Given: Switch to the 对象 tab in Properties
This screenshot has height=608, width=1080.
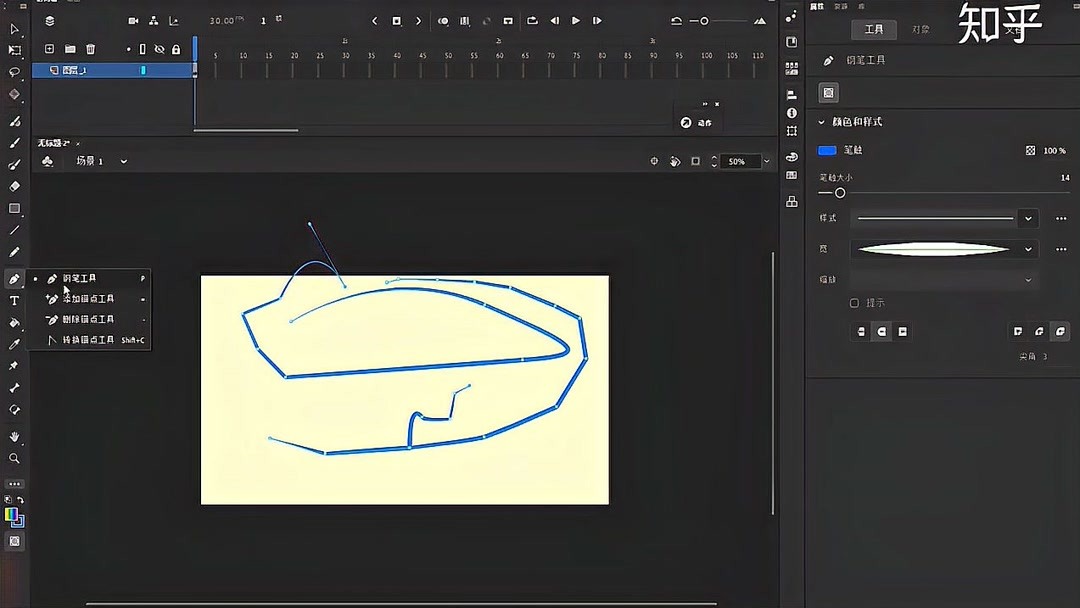Looking at the screenshot, I should [x=921, y=29].
